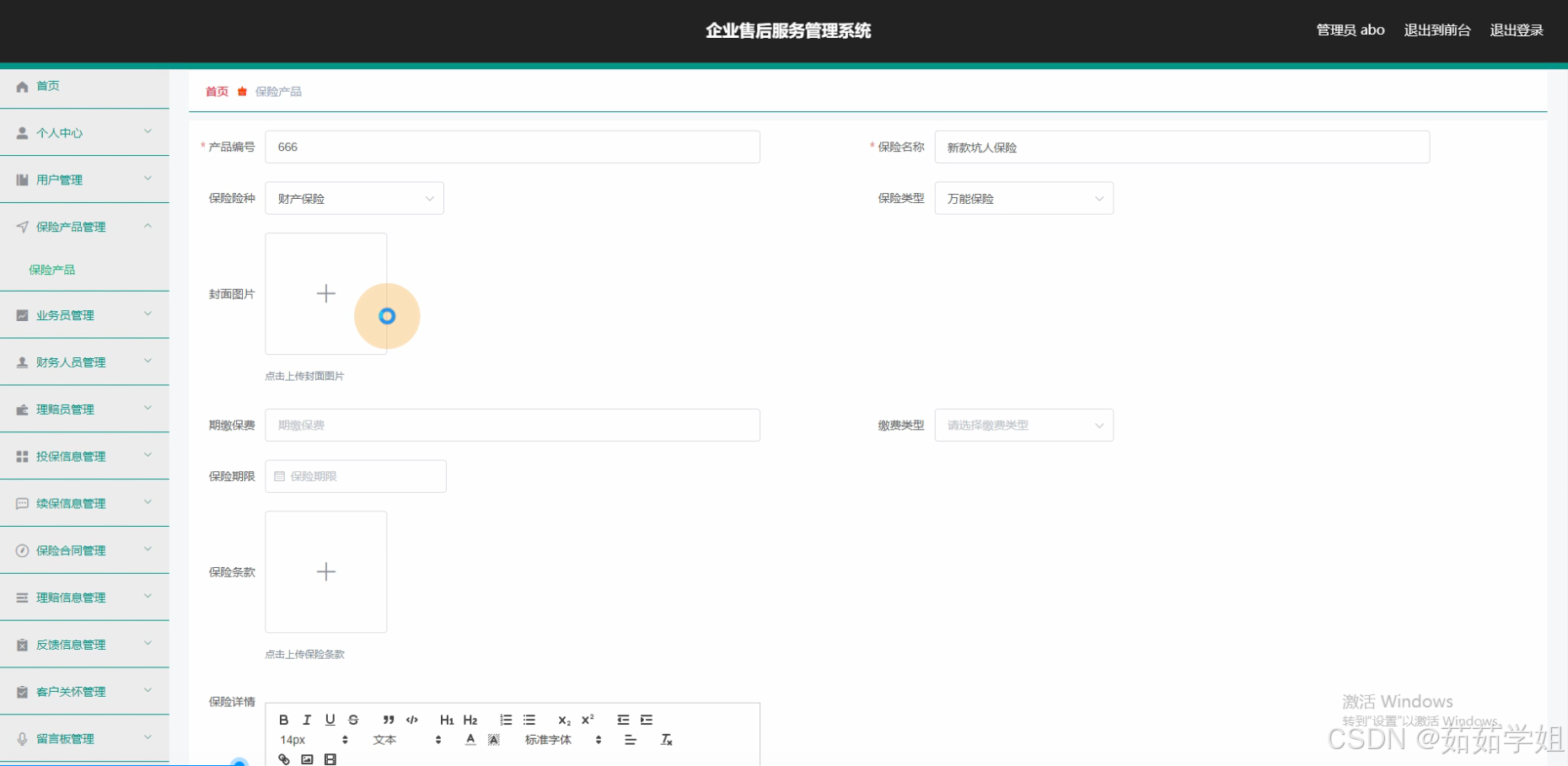Click the code view icon in the editor

412,720
